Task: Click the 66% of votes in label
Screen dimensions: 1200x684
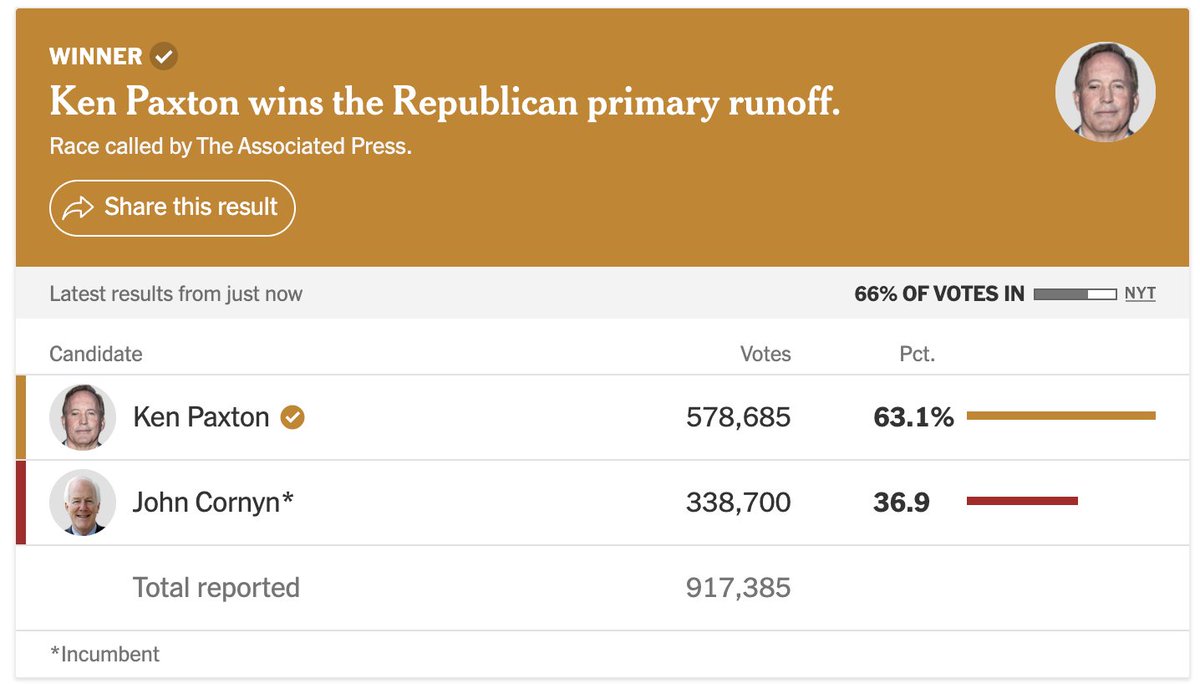Action: (x=939, y=294)
